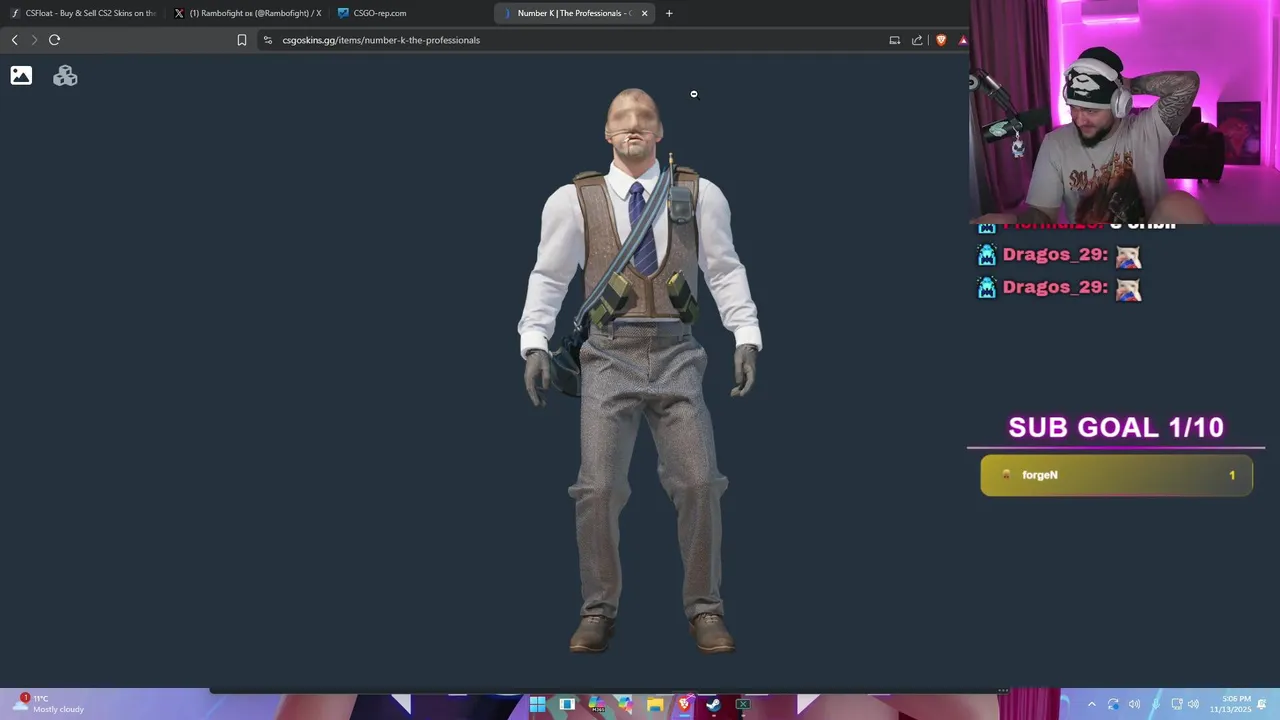Click the Number K agent 3D model
The width and height of the screenshot is (1280, 720).
point(640,370)
